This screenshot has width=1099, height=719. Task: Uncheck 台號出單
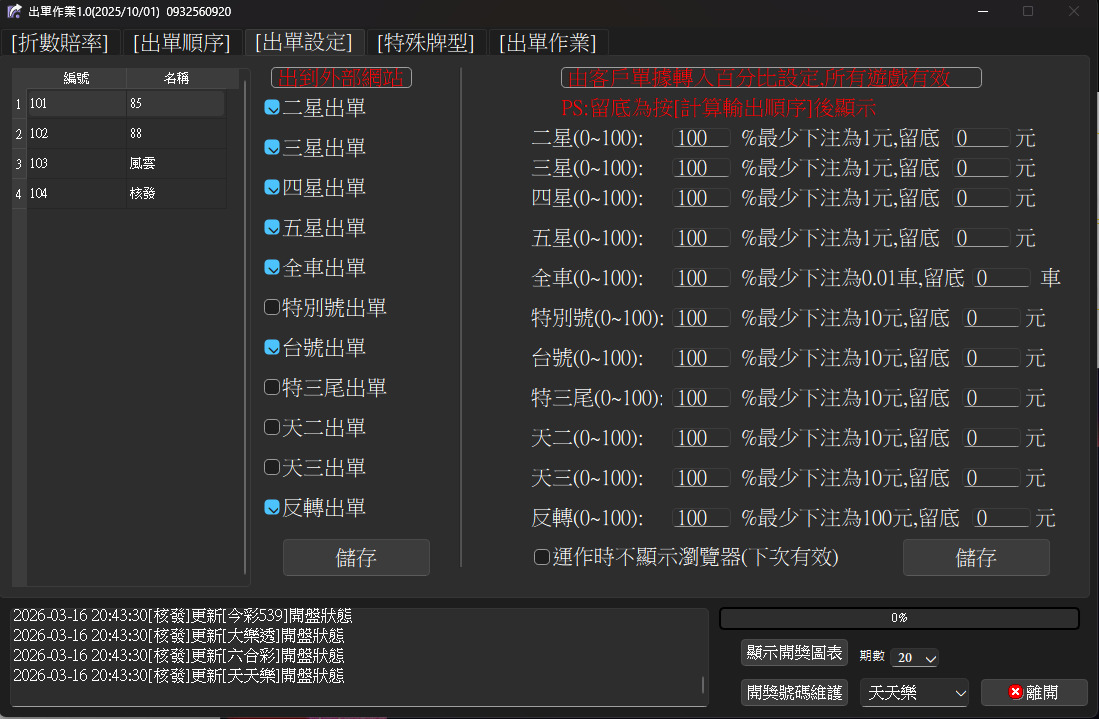click(271, 347)
